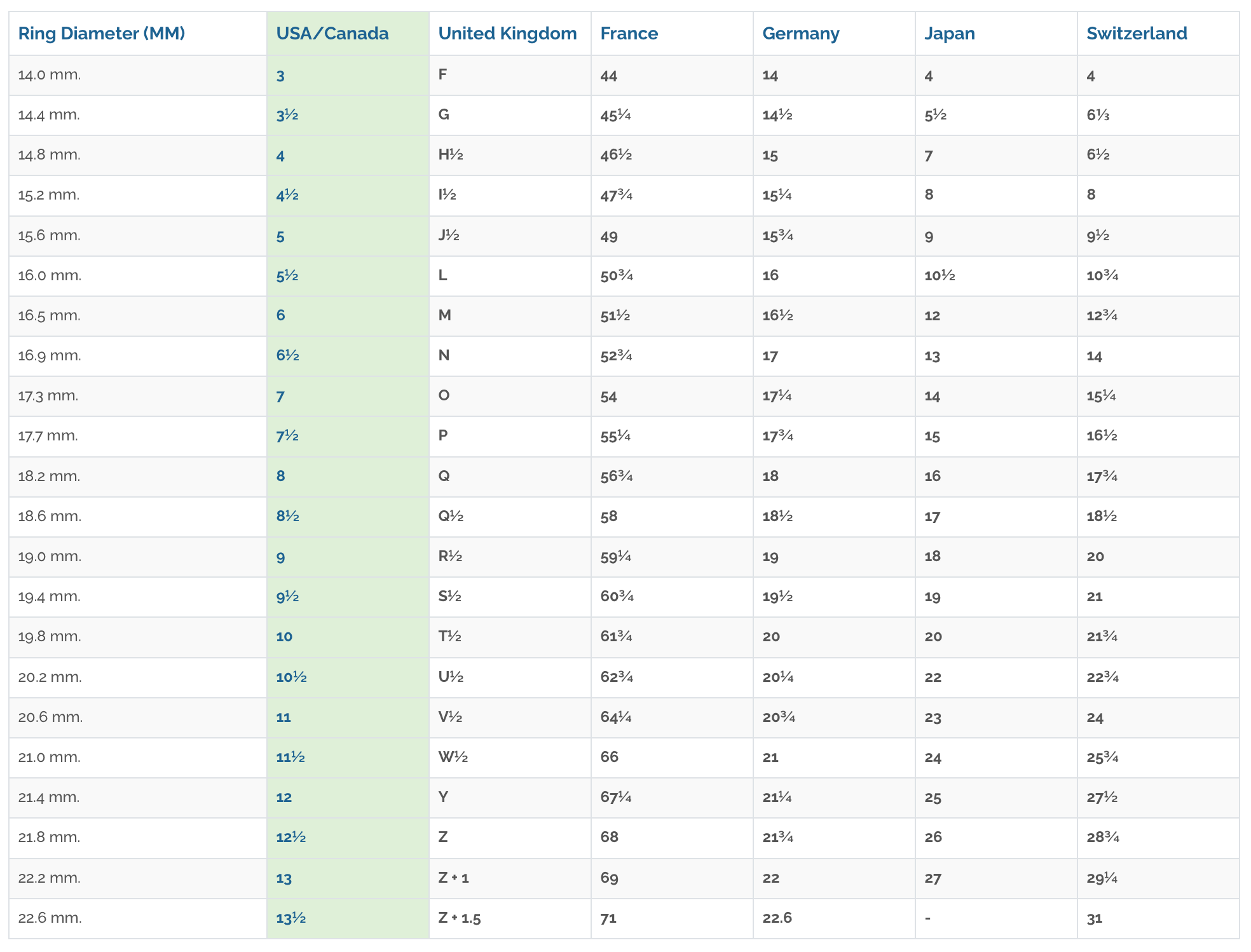Click the France column header
This screenshot has width=1251, height=952.
(672, 34)
